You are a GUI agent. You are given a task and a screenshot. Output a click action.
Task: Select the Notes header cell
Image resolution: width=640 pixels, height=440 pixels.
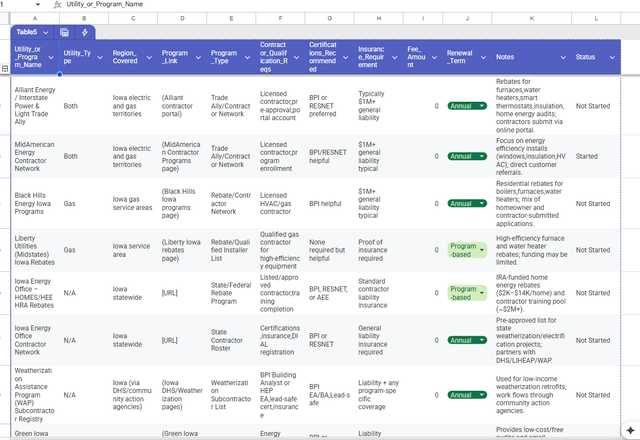click(532, 57)
